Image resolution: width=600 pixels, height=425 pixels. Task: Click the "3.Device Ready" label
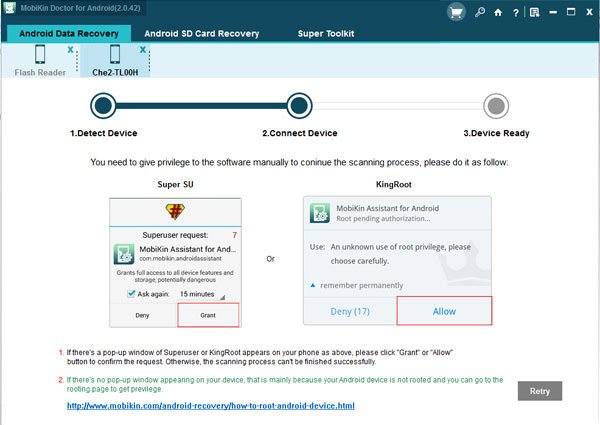click(496, 133)
